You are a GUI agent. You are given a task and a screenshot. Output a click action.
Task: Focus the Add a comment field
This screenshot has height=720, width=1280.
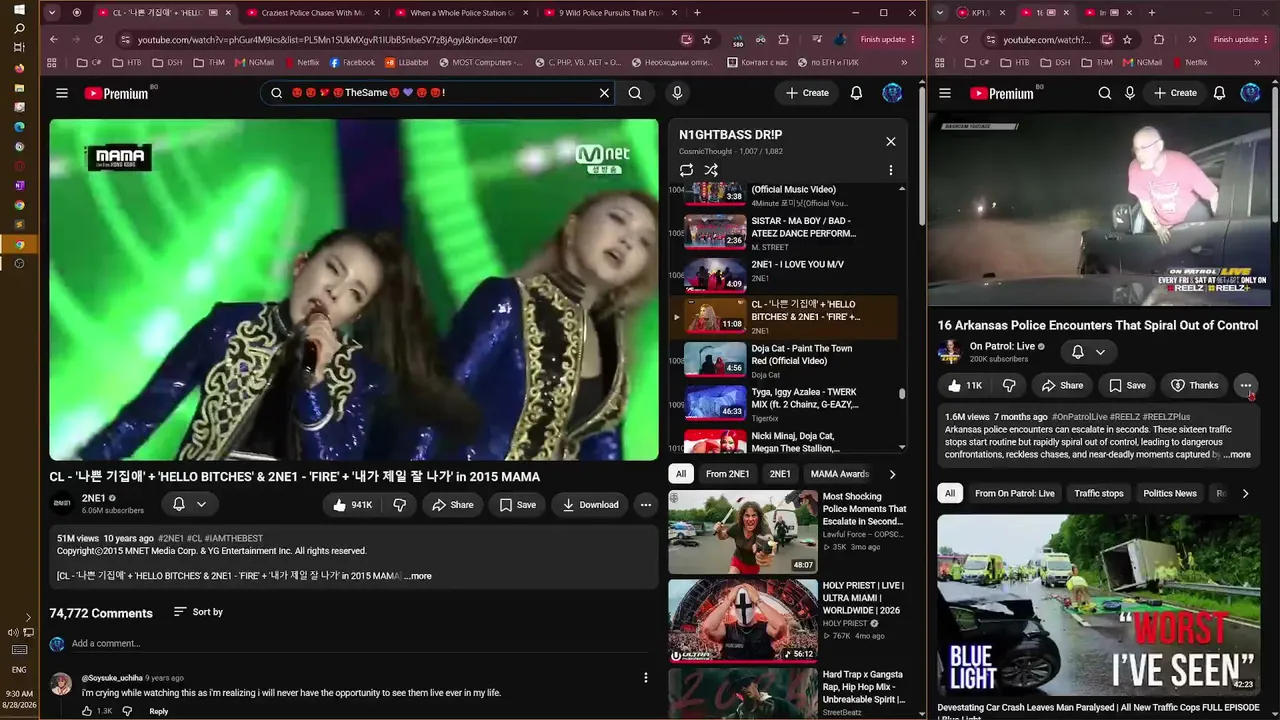pos(360,643)
